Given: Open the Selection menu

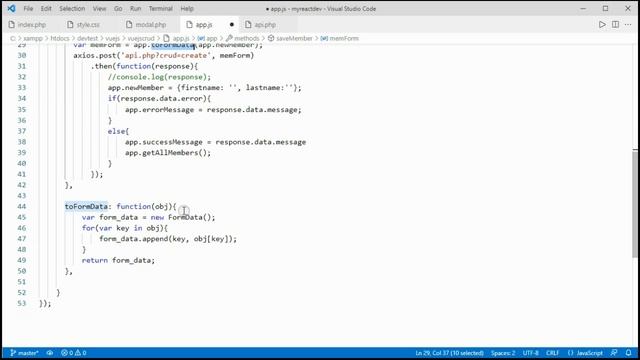Looking at the screenshot, I should point(72,9).
